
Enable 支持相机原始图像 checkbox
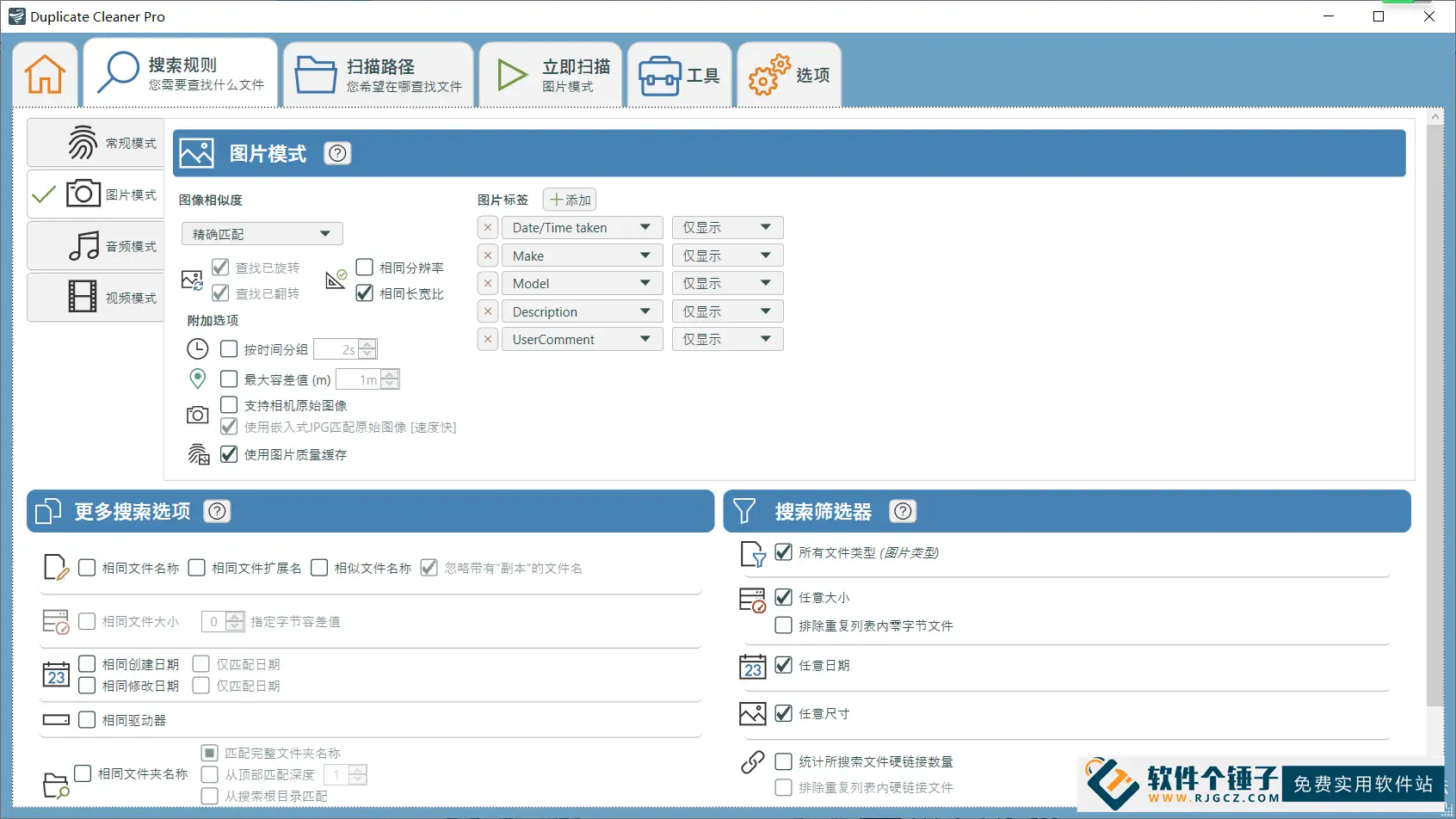click(229, 404)
